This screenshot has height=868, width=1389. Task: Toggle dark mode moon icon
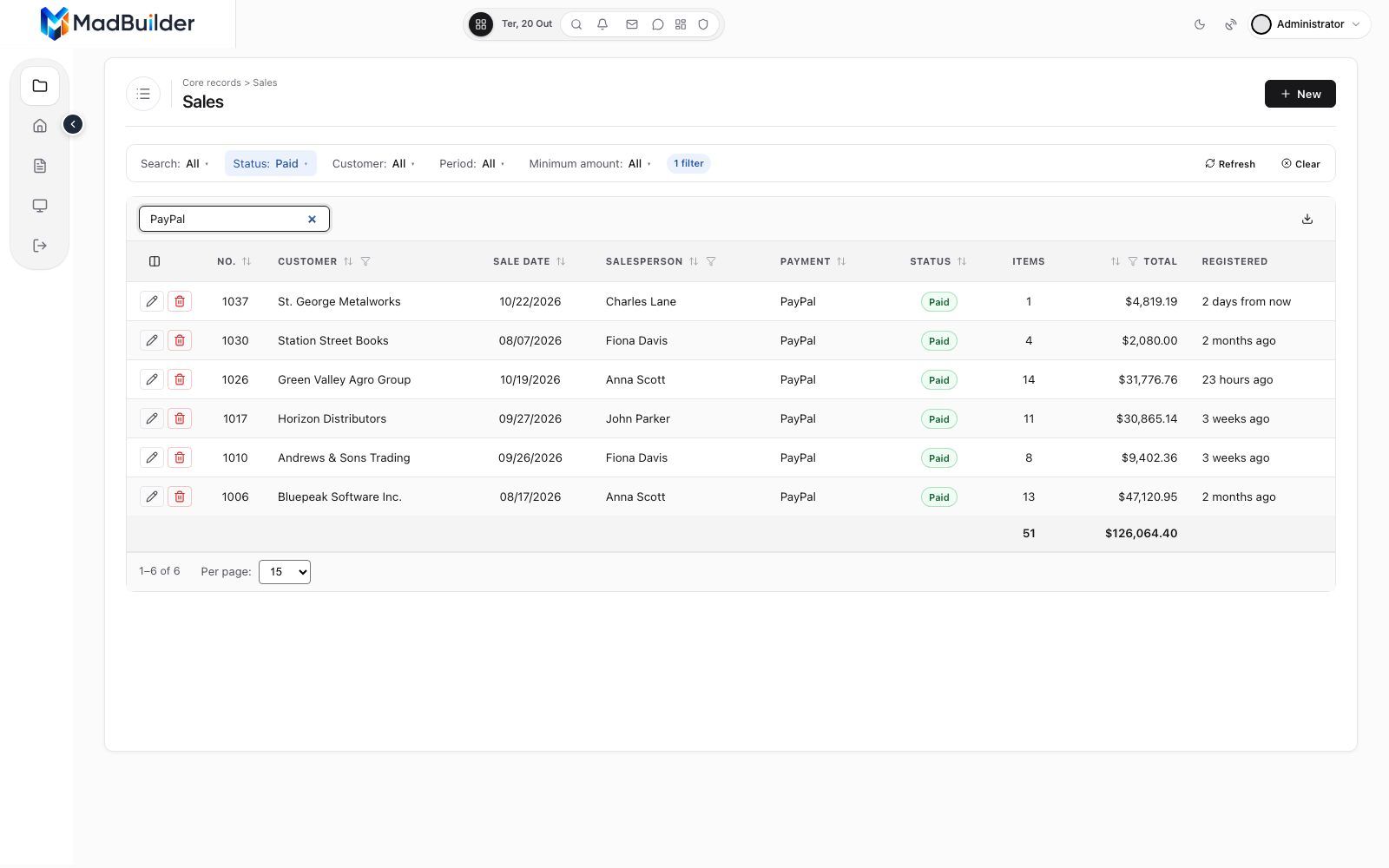point(1200,24)
